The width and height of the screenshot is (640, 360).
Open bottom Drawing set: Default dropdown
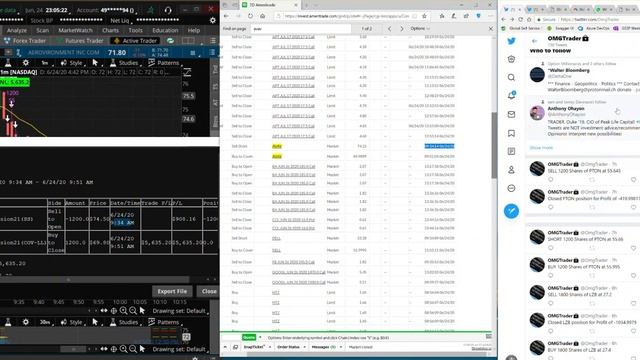[180, 349]
